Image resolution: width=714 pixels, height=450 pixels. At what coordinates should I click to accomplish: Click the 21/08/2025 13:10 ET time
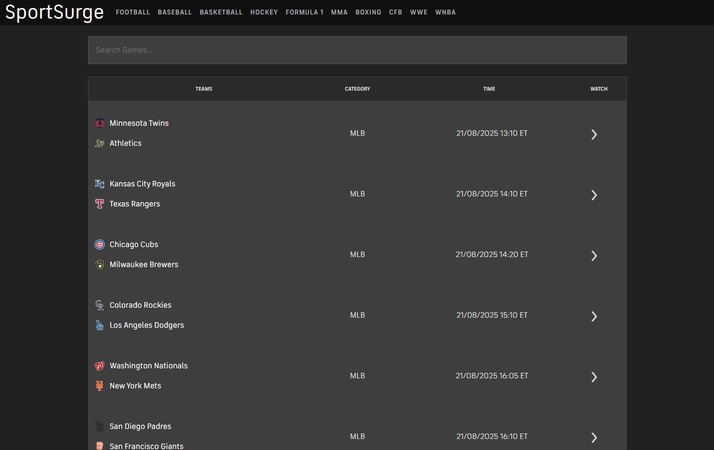492,133
